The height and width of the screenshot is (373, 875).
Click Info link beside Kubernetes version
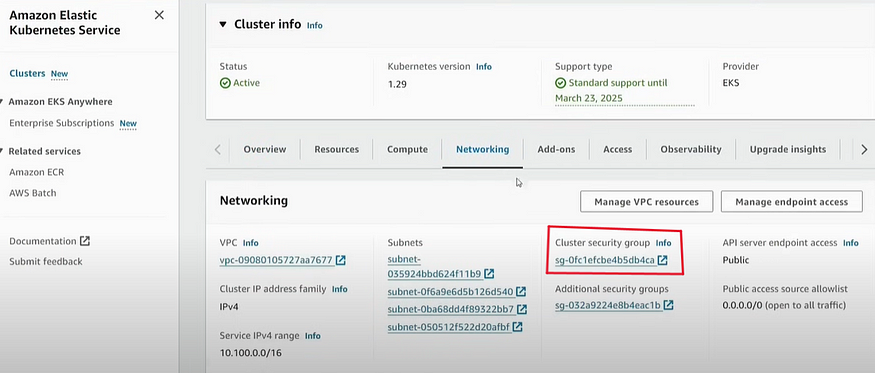[484, 67]
